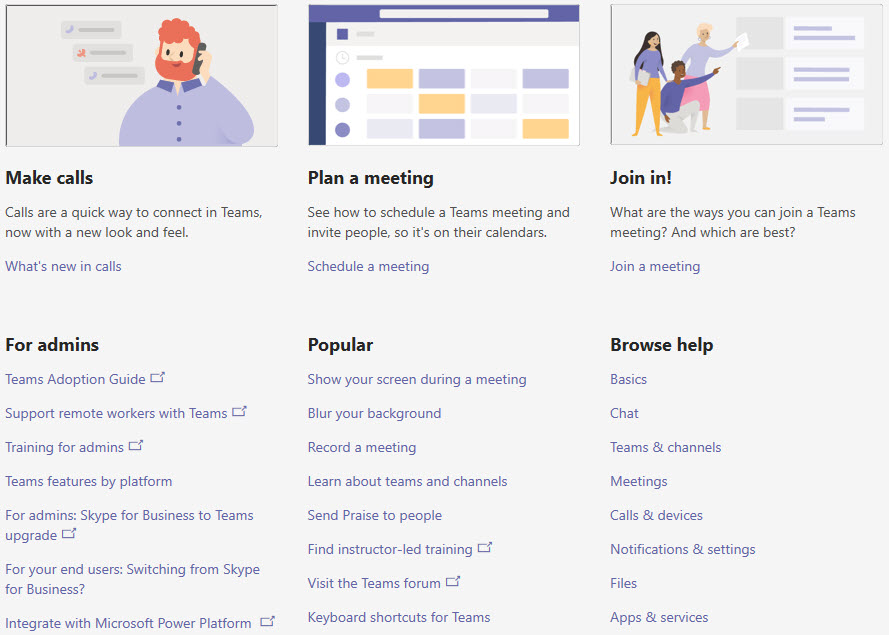Open Show your screen during a meeting

(417, 379)
